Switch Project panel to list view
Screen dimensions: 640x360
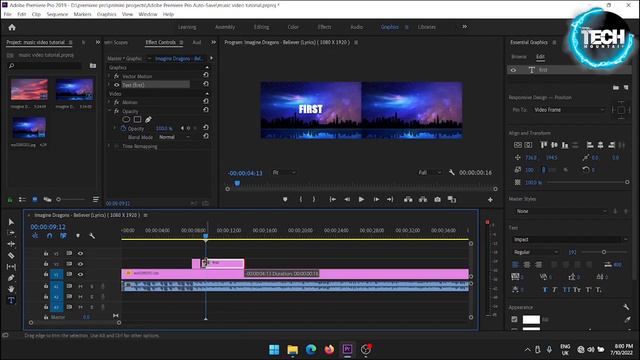click(x=22, y=199)
